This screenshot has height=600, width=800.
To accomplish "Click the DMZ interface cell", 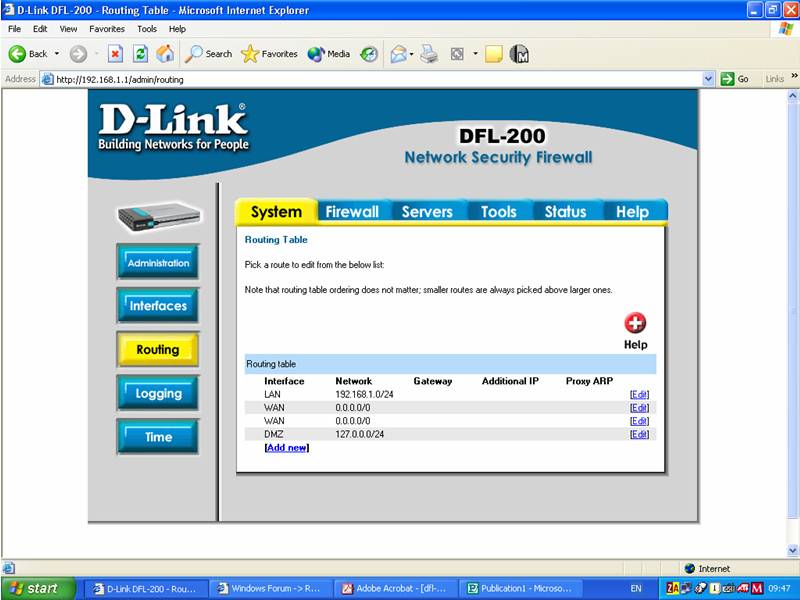I will pyautogui.click(x=273, y=434).
